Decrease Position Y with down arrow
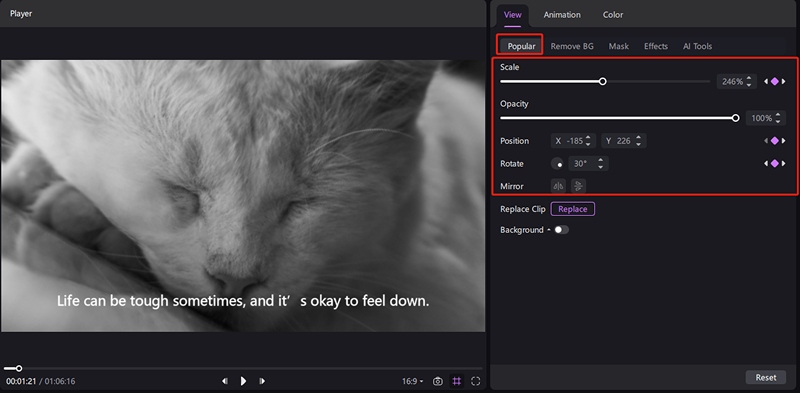 pos(638,144)
